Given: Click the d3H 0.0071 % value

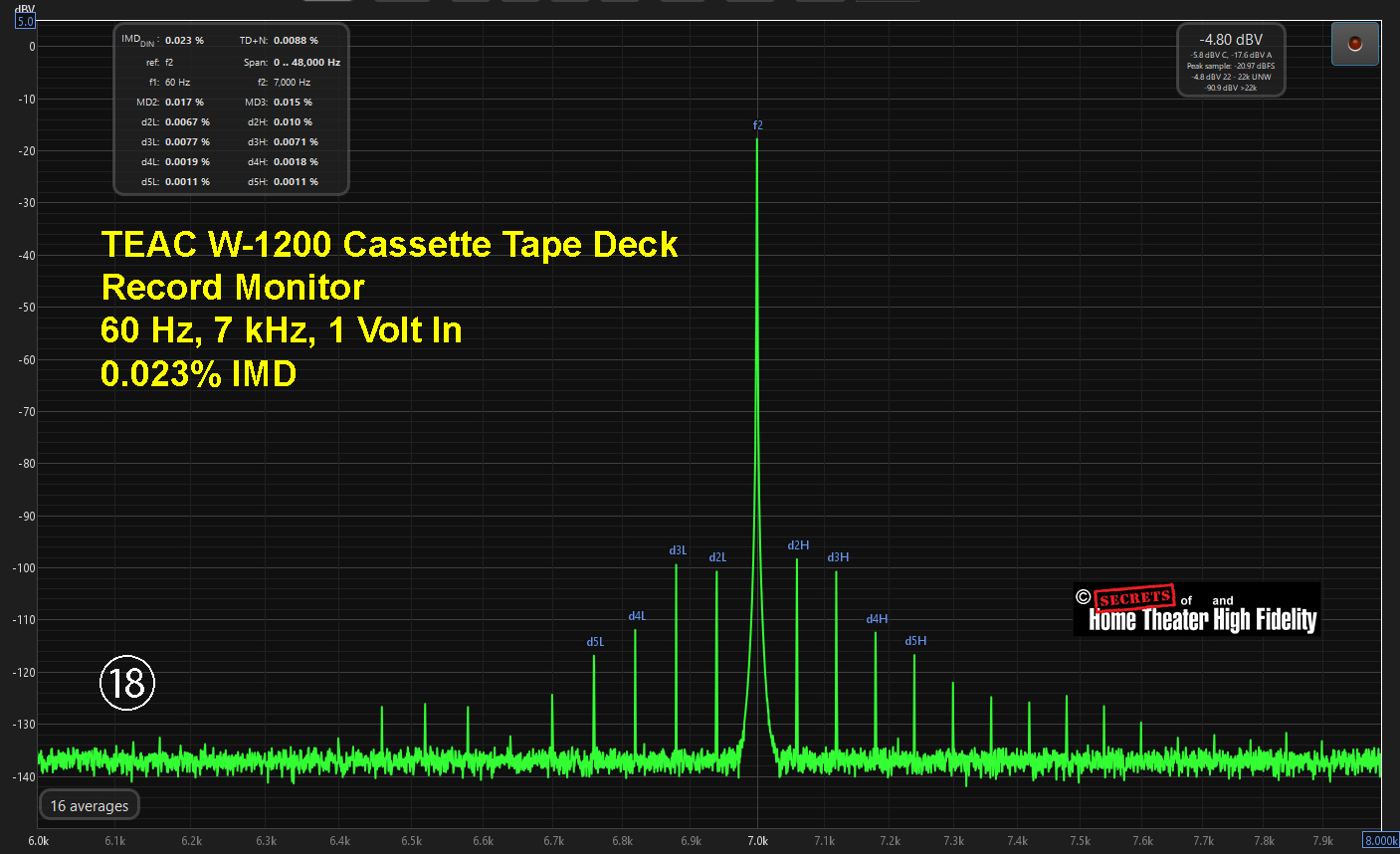Looking at the screenshot, I should [x=296, y=141].
